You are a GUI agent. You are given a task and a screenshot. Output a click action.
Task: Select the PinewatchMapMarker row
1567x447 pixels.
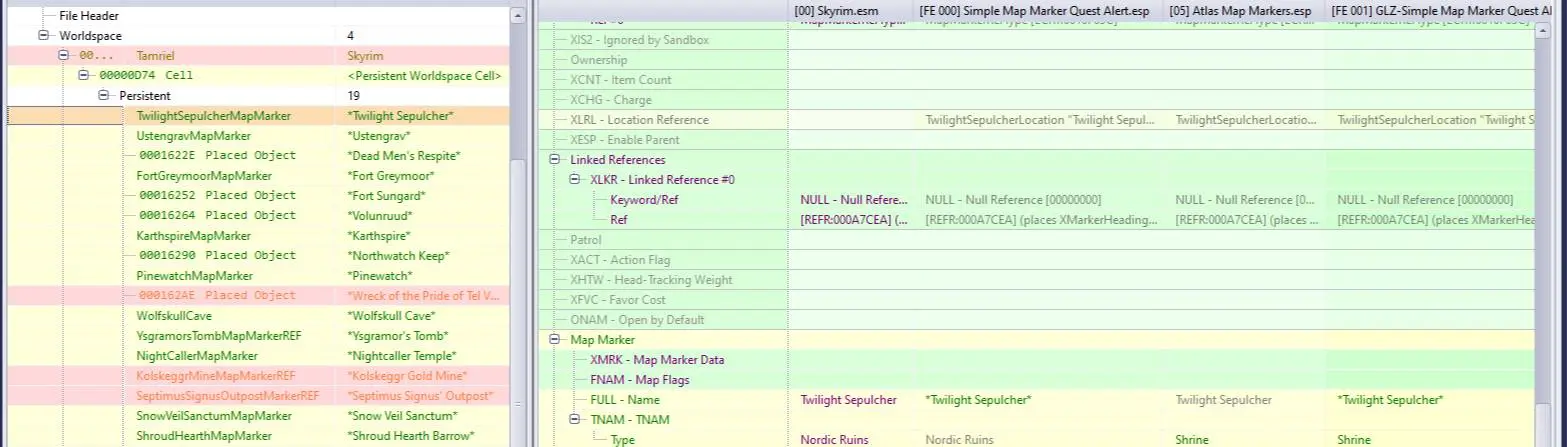pyautogui.click(x=258, y=276)
